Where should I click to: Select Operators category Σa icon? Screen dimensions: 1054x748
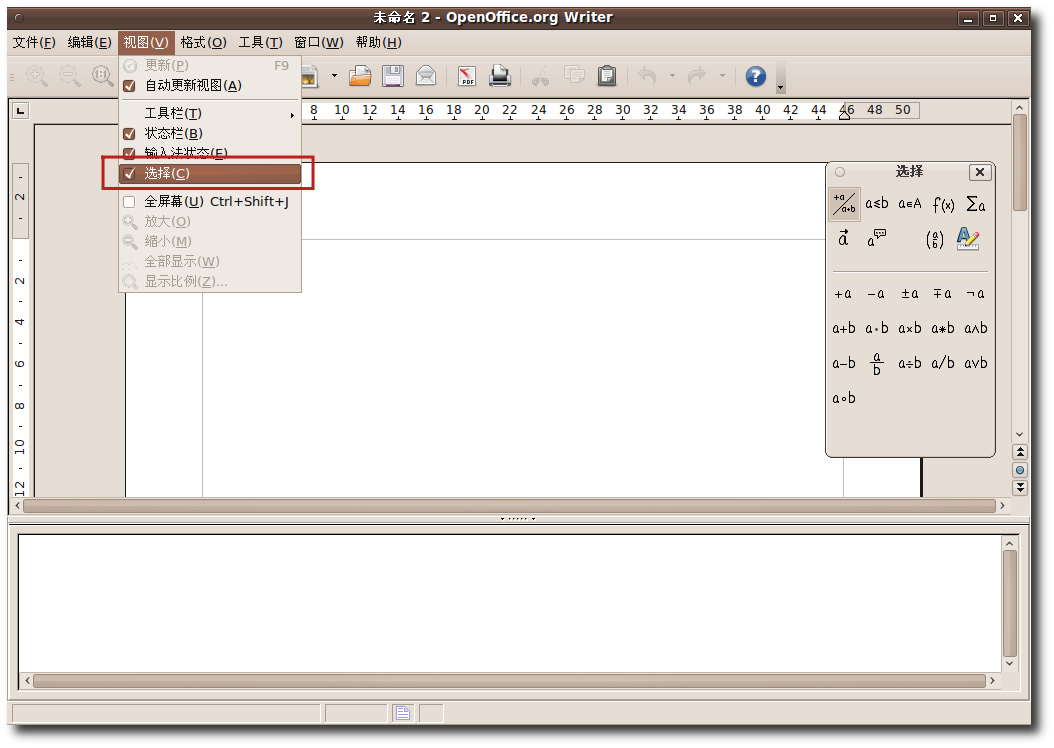pos(975,204)
